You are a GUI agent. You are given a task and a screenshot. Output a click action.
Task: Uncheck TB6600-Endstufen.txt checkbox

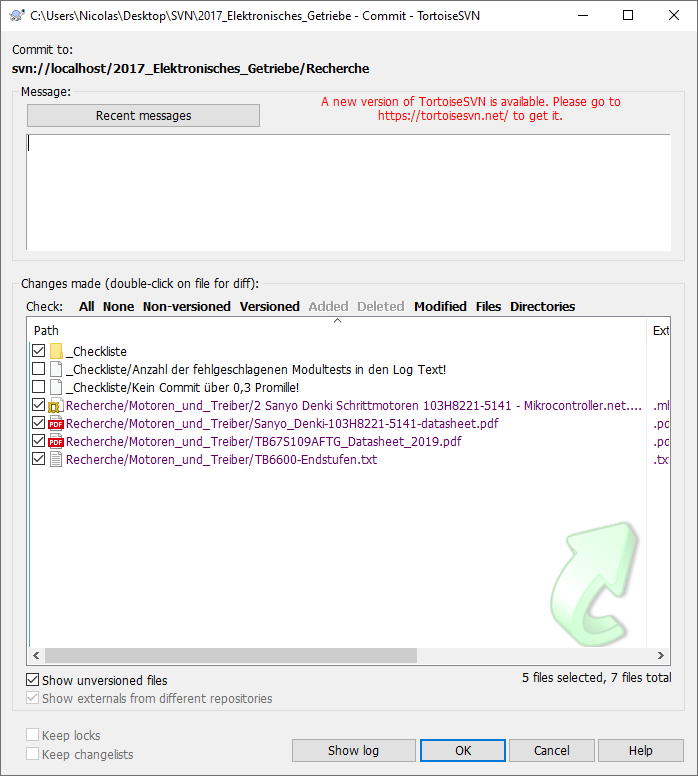(x=39, y=459)
